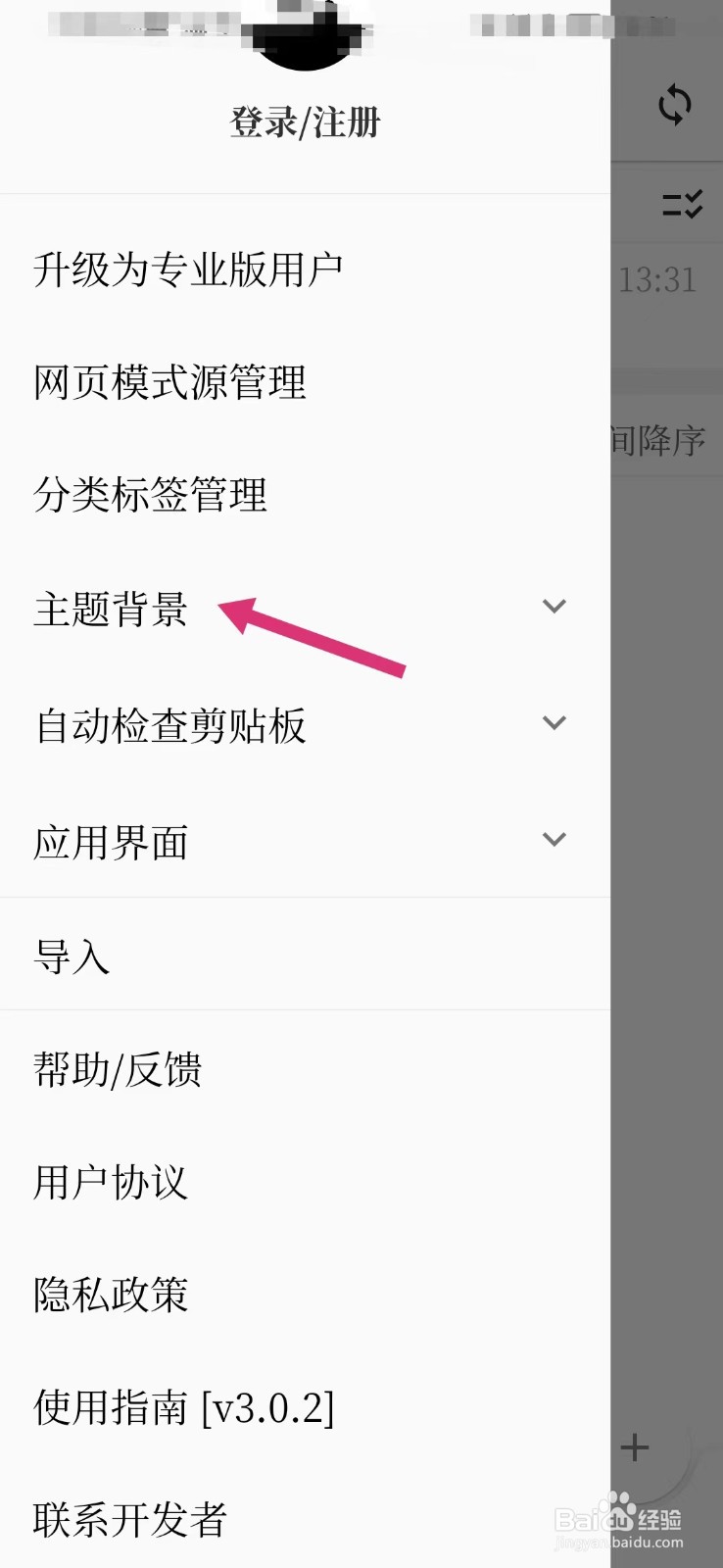Expand the 自动检查剪贴板 chevron
Image resolution: width=723 pixels, height=1568 pixels.
pyautogui.click(x=554, y=723)
